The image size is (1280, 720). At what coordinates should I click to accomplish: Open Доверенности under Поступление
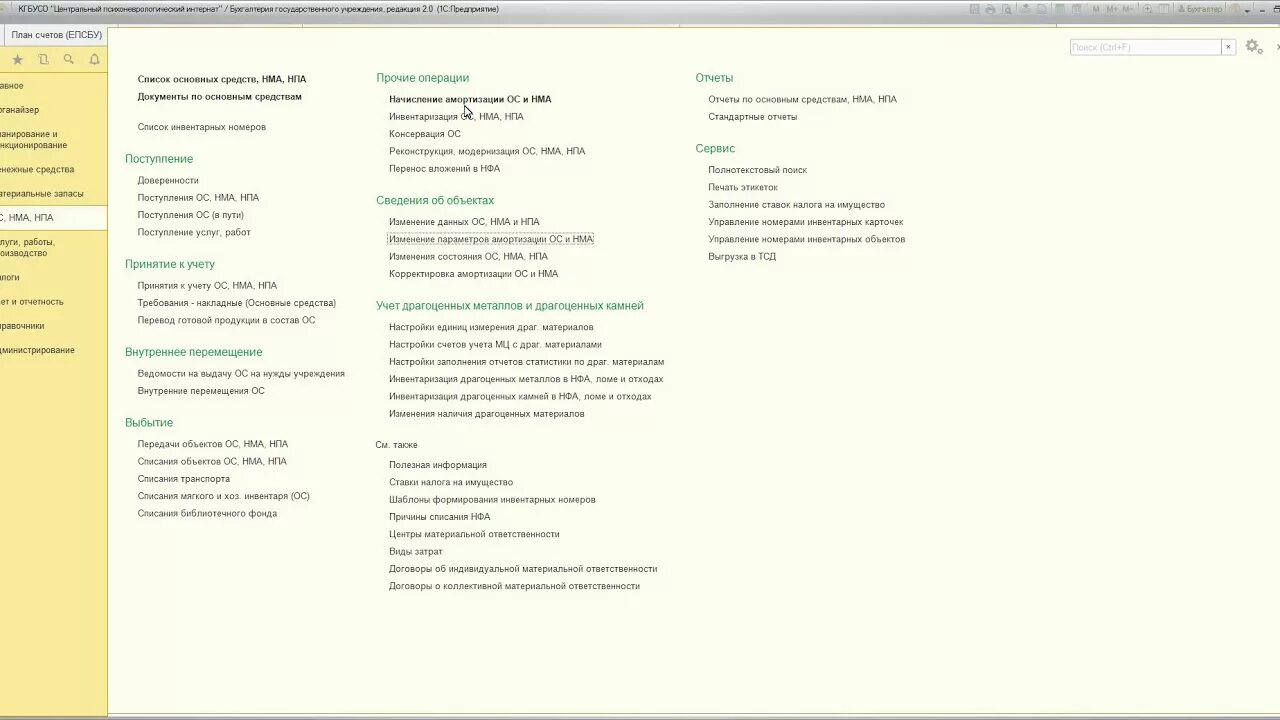point(168,180)
